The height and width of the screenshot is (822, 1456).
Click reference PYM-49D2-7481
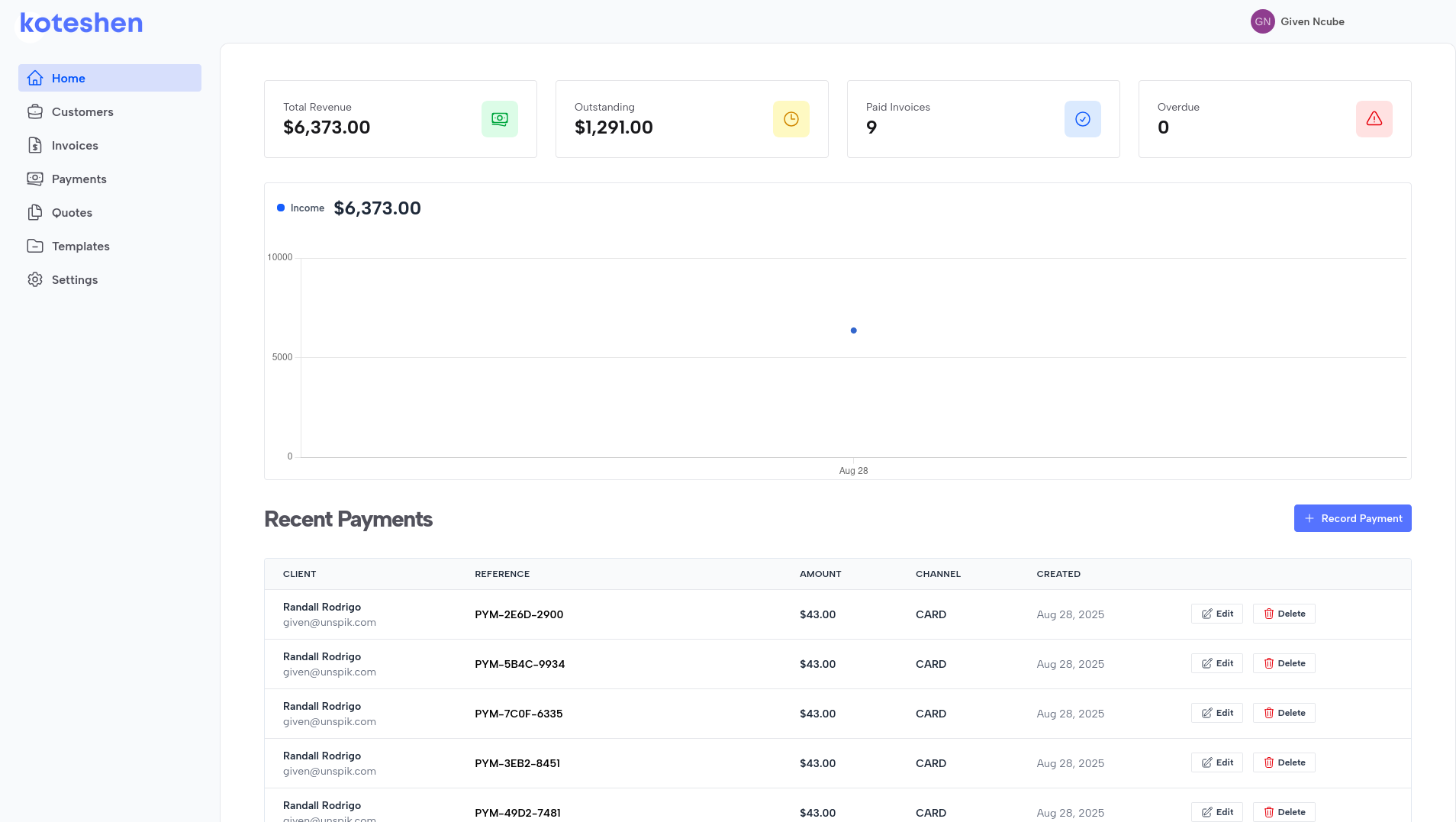[x=517, y=813]
